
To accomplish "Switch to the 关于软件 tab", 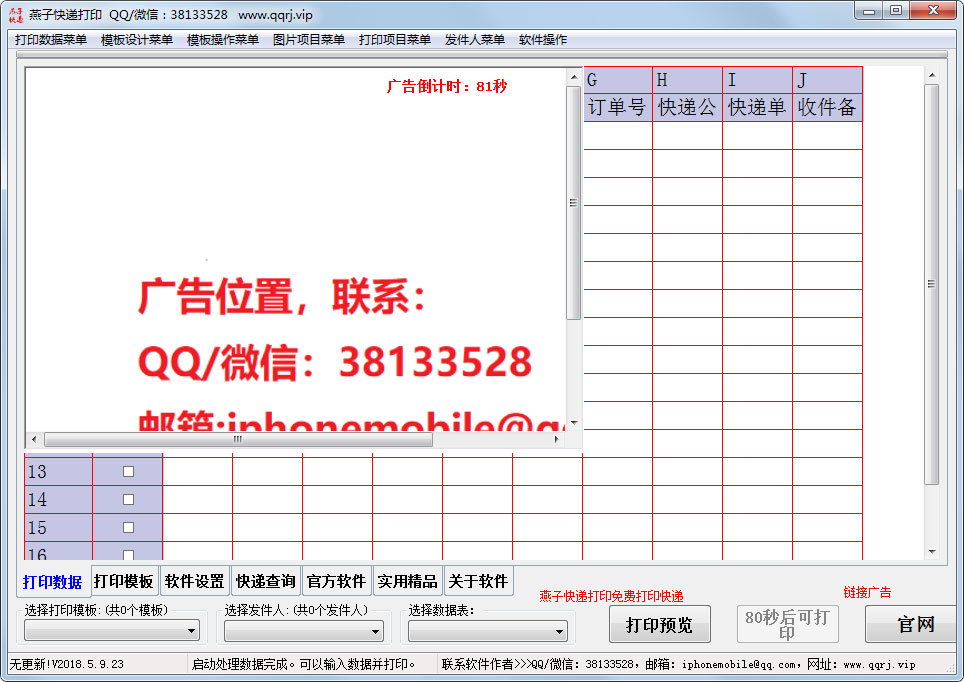I will click(x=475, y=580).
